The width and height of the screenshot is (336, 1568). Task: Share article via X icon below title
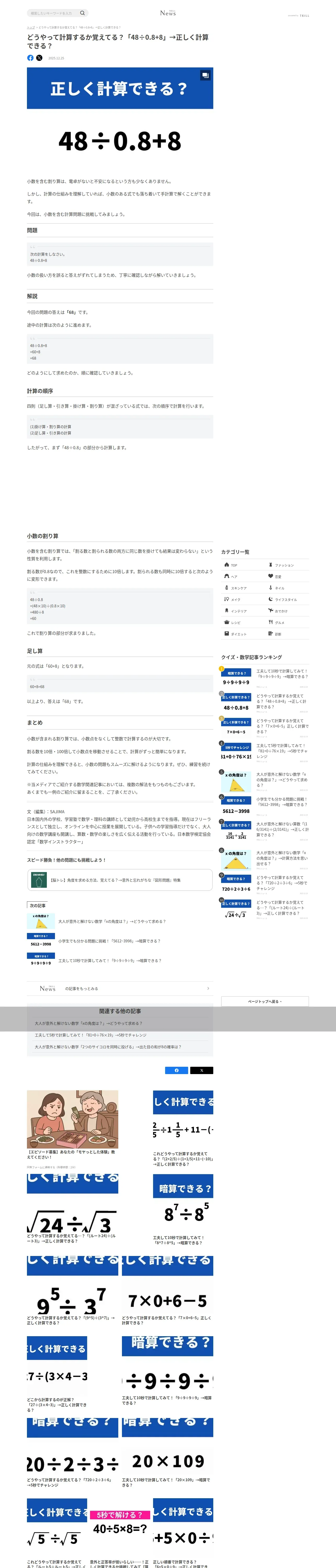39,58
